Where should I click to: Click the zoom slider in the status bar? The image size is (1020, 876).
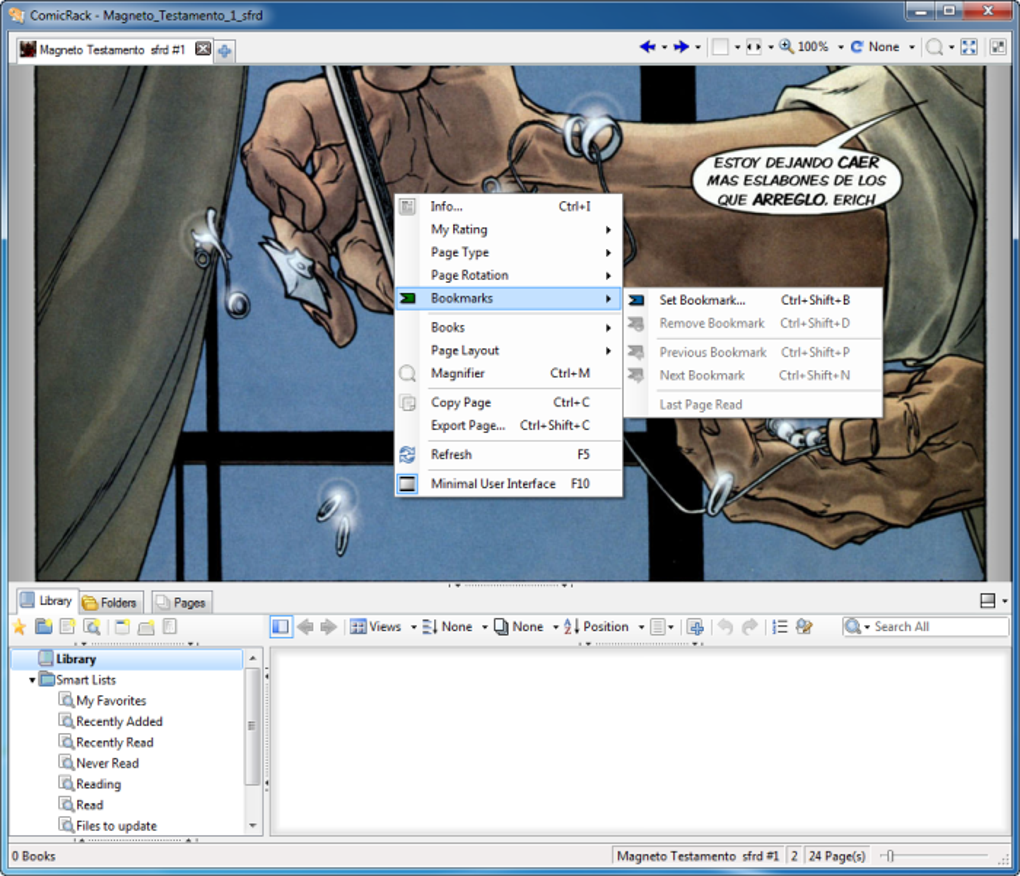(891, 856)
